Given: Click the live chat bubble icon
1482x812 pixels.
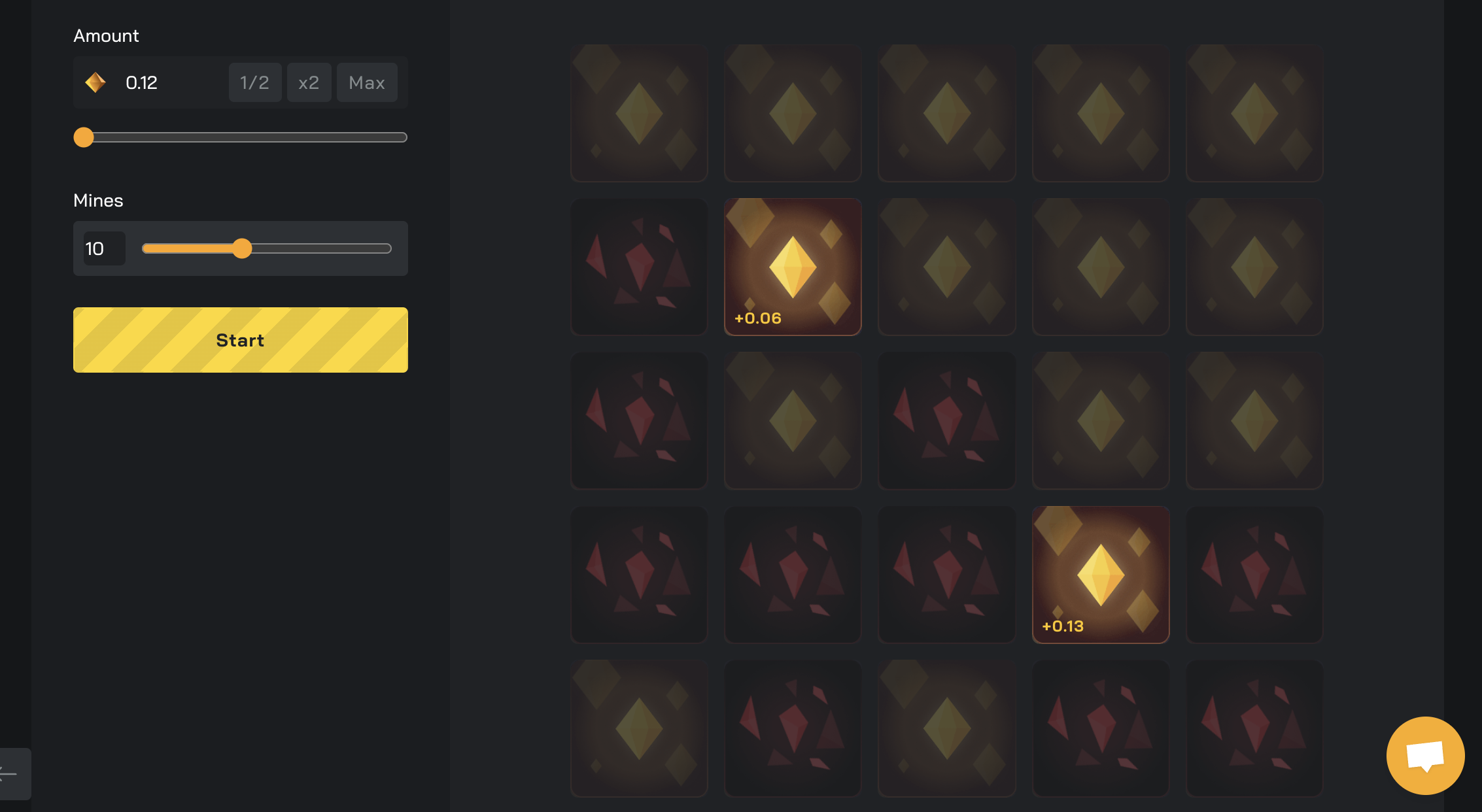Looking at the screenshot, I should click(x=1425, y=756).
